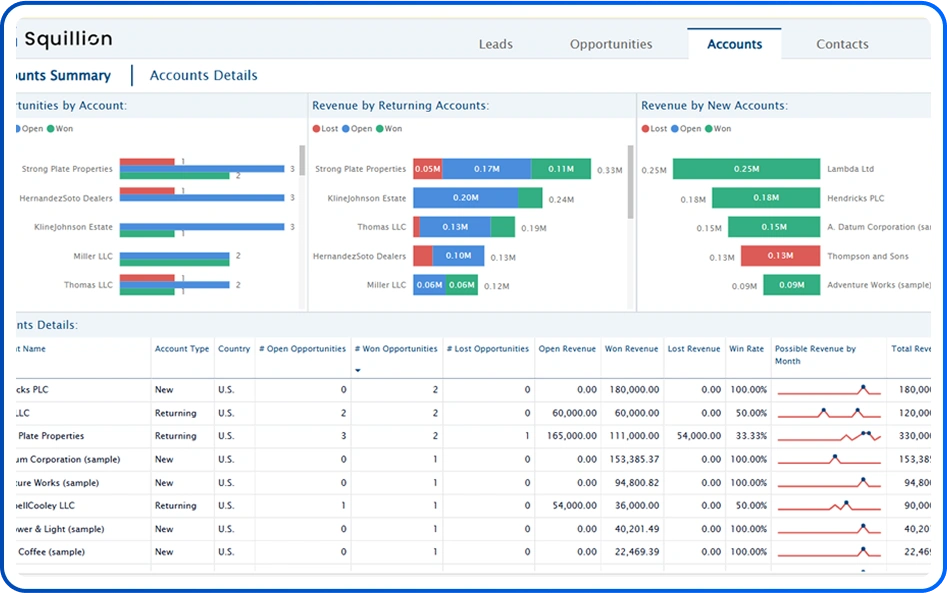Switch to the Contacts tab
This screenshot has width=947, height=593.
click(842, 44)
